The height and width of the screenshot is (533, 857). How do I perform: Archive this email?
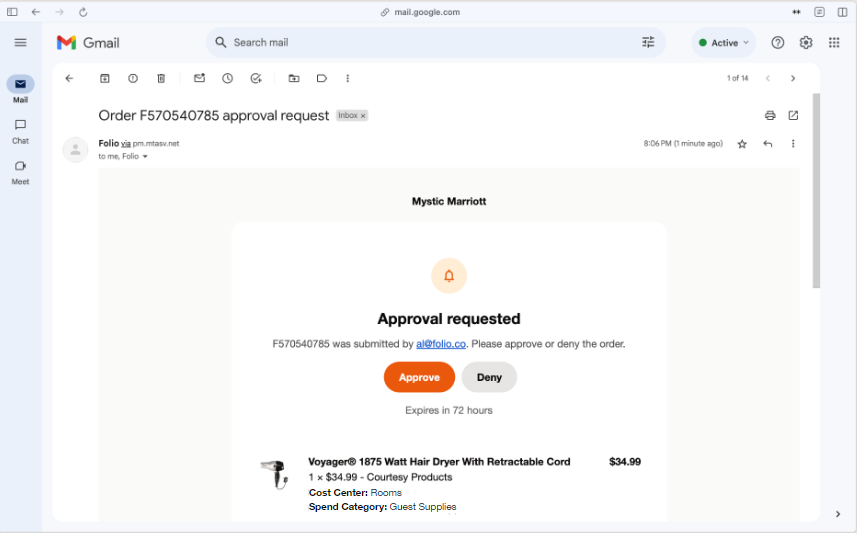[105, 78]
